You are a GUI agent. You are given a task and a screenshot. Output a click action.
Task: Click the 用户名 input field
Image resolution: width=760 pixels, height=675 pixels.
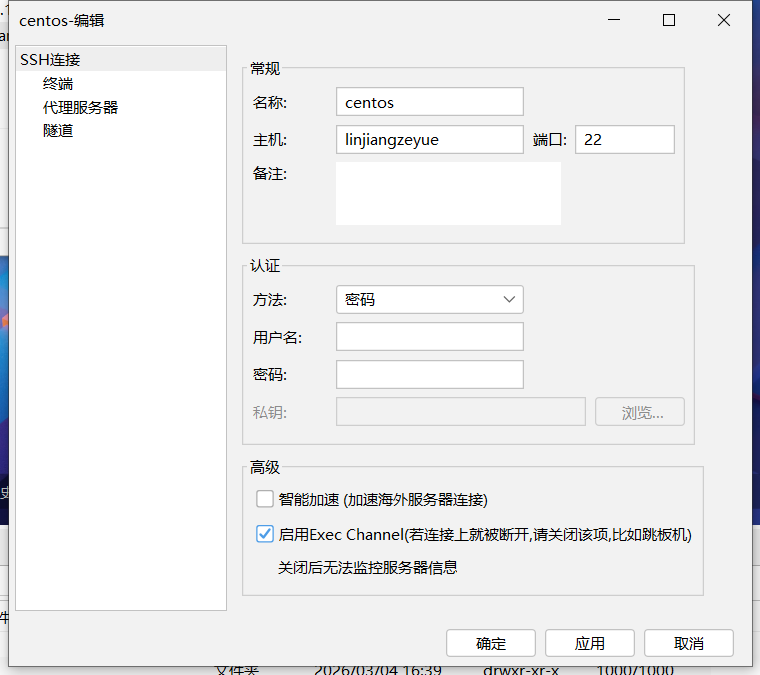(430, 337)
